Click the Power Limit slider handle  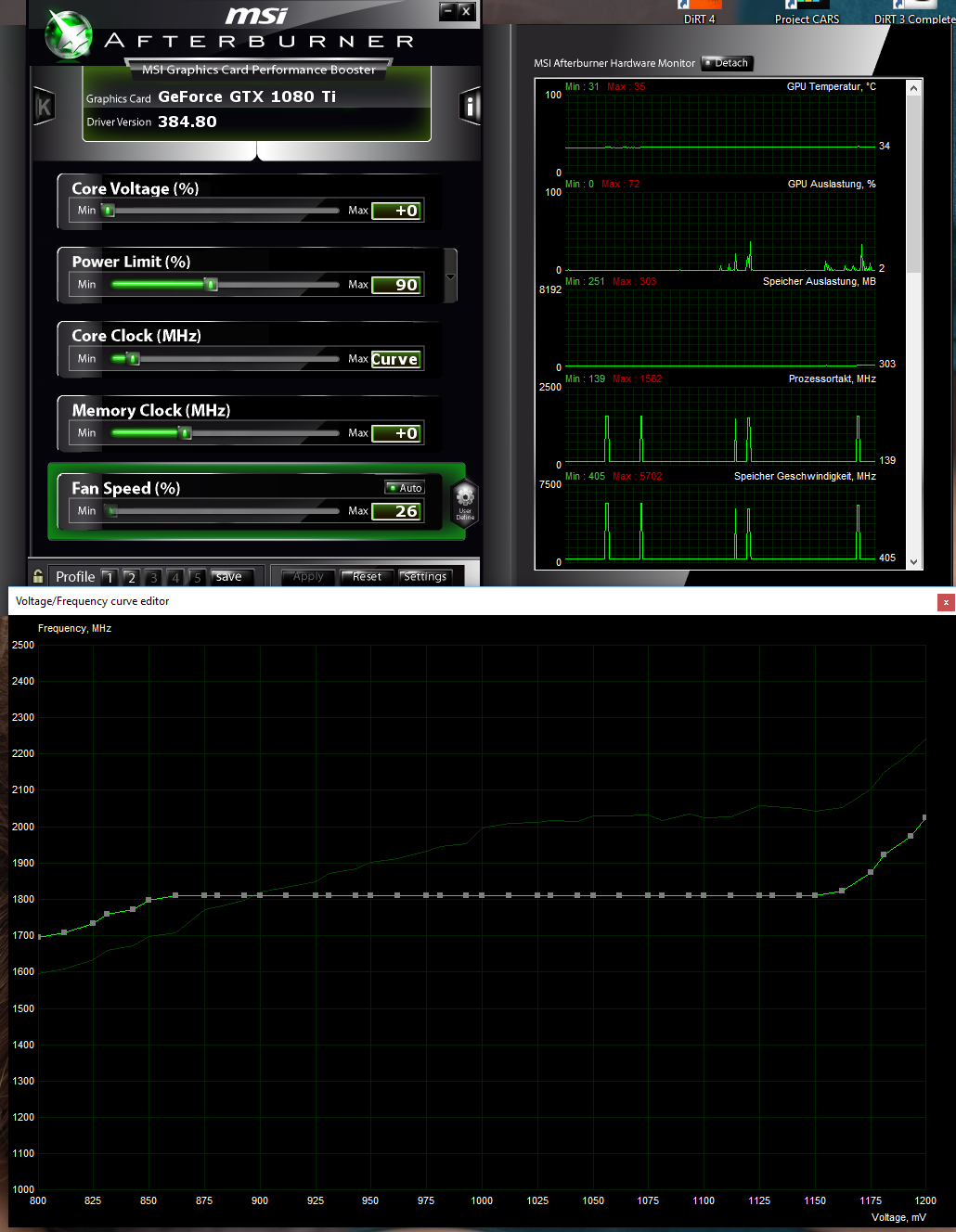[212, 285]
